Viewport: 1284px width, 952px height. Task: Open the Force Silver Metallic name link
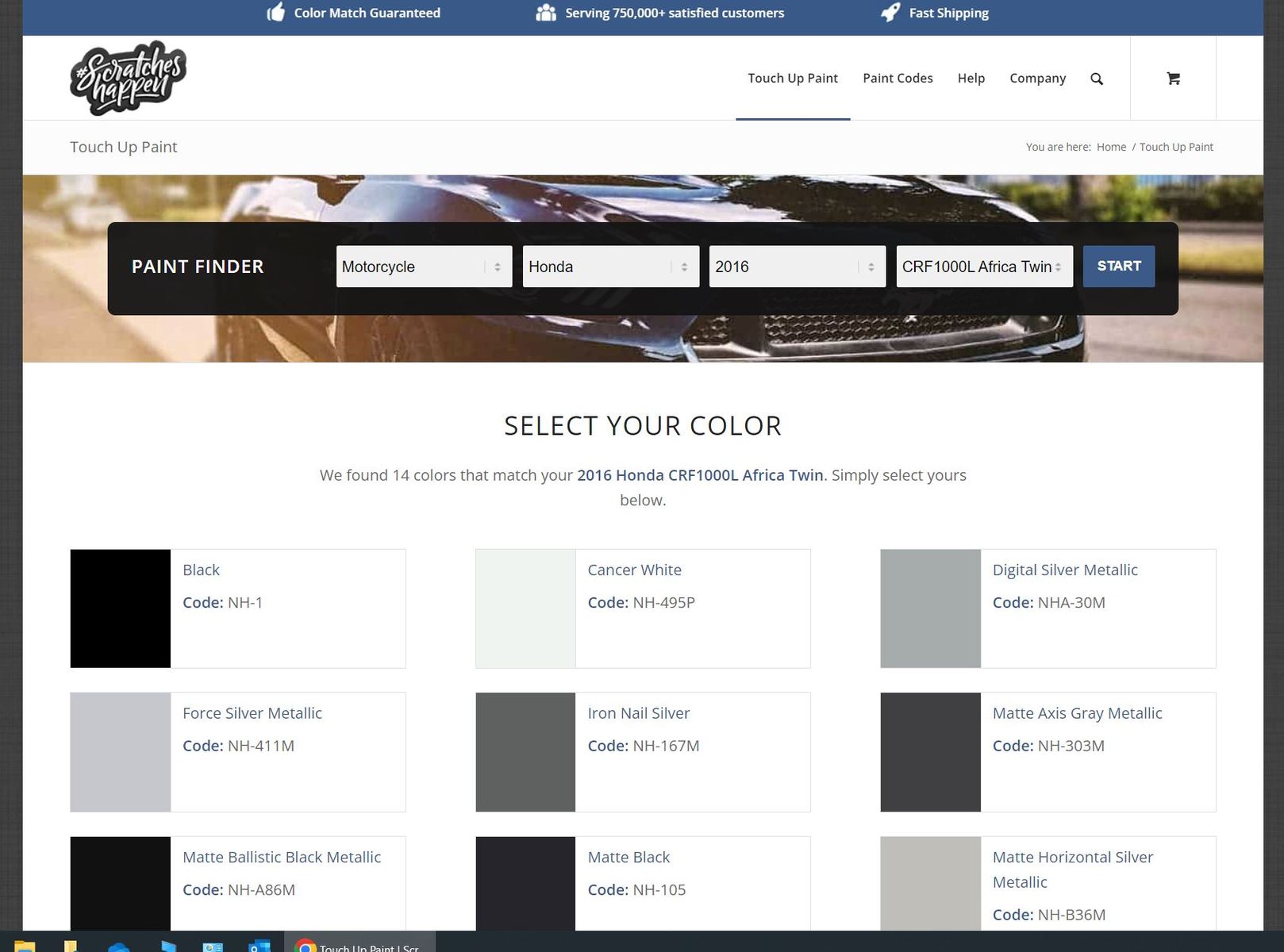pyautogui.click(x=252, y=713)
